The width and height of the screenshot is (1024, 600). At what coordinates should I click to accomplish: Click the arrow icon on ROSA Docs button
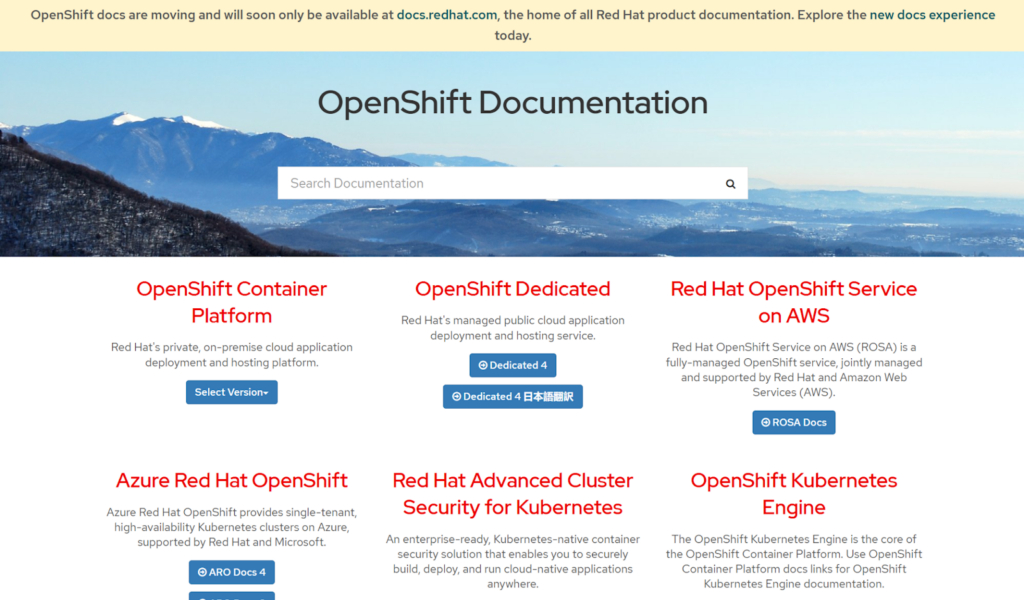tap(765, 423)
